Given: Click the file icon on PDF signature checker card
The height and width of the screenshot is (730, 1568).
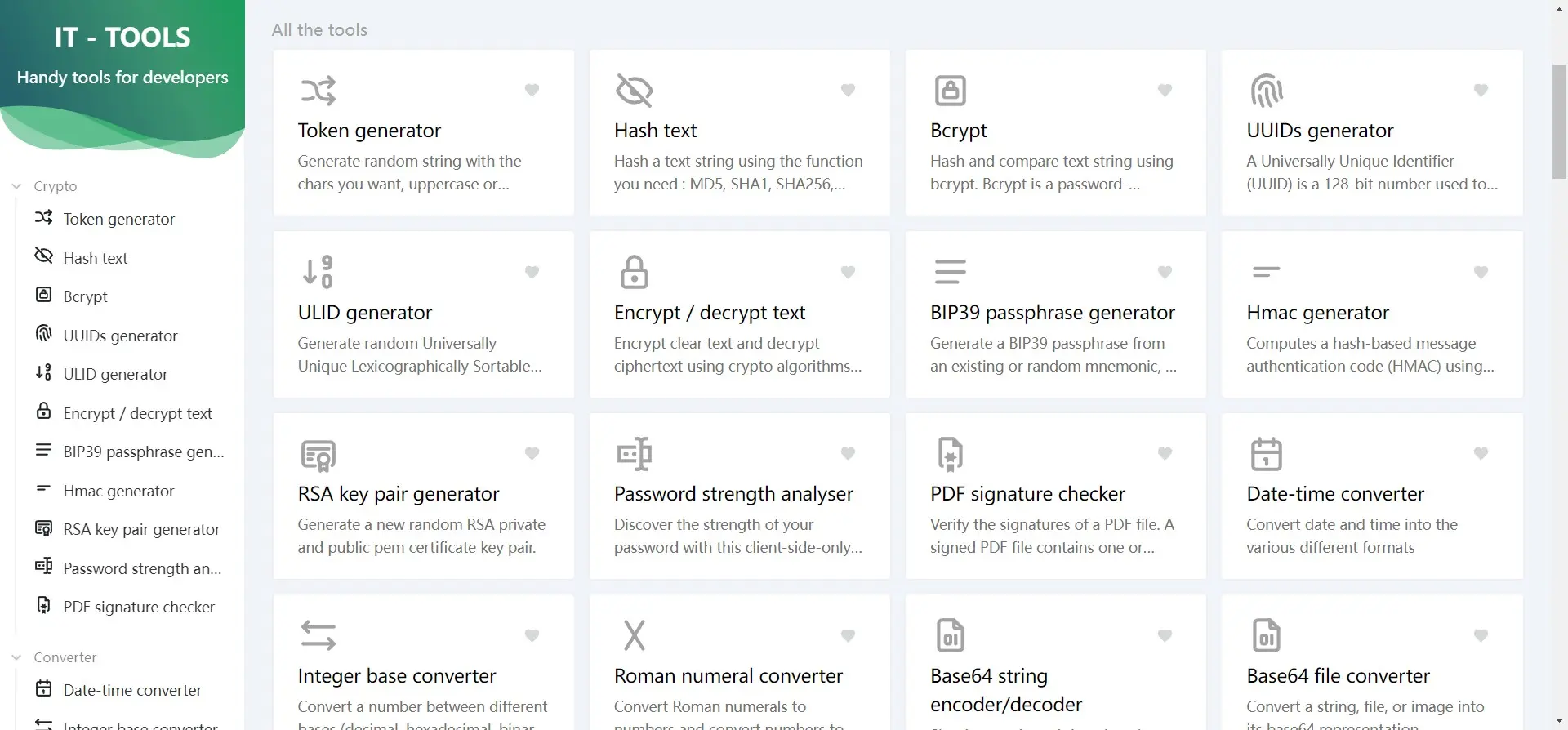Looking at the screenshot, I should (950, 454).
